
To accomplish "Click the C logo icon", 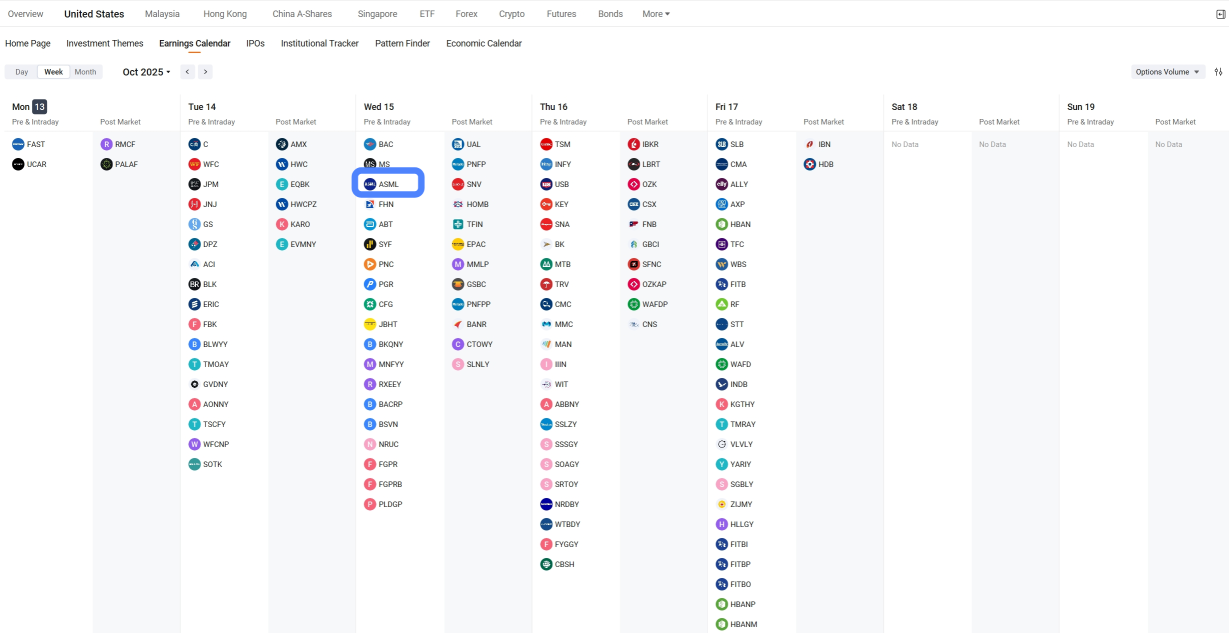I will tap(194, 144).
